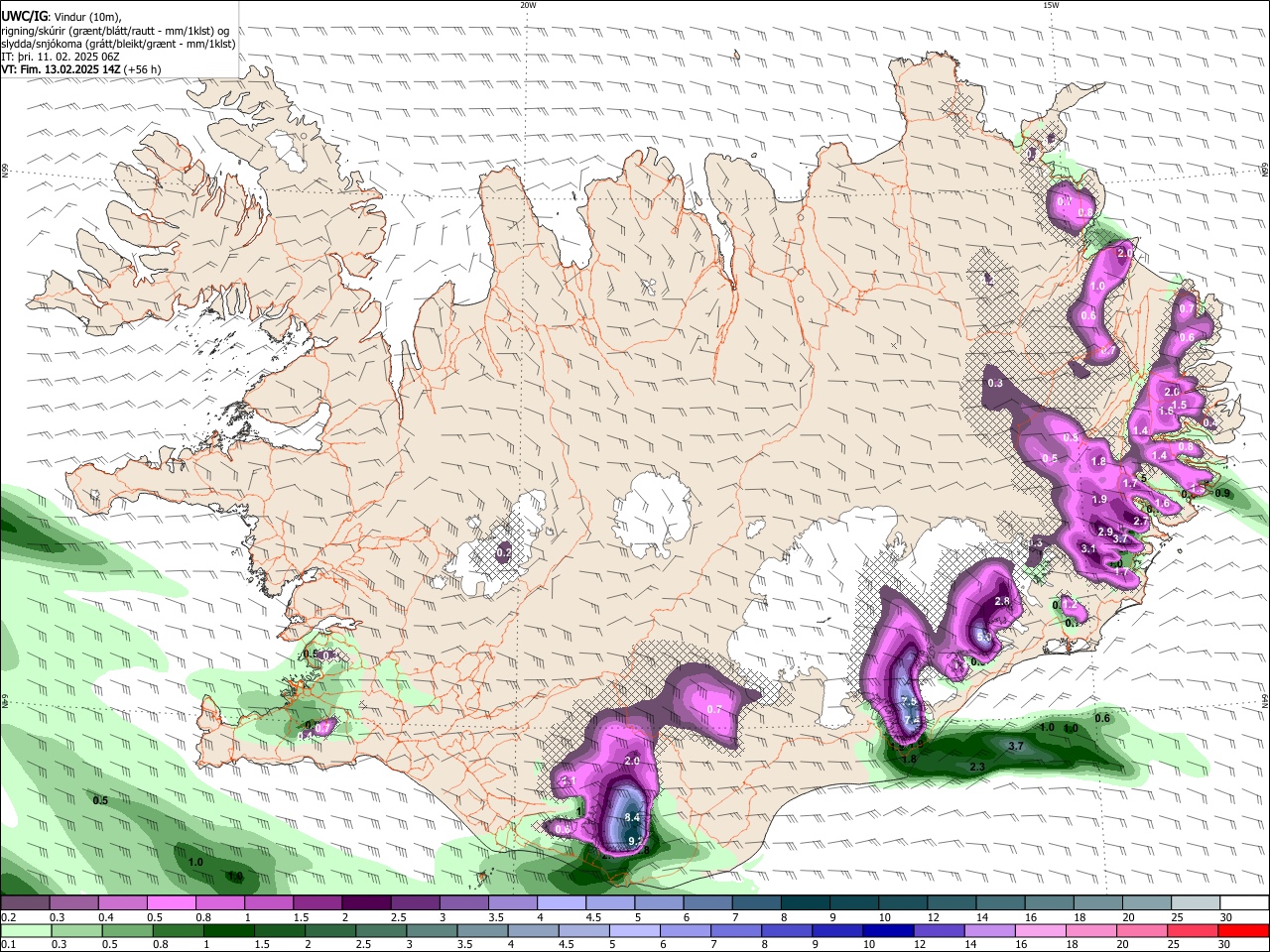Select bottom-row green swatch between 0.5 and 0.8
The image size is (1270, 952).
(125, 930)
